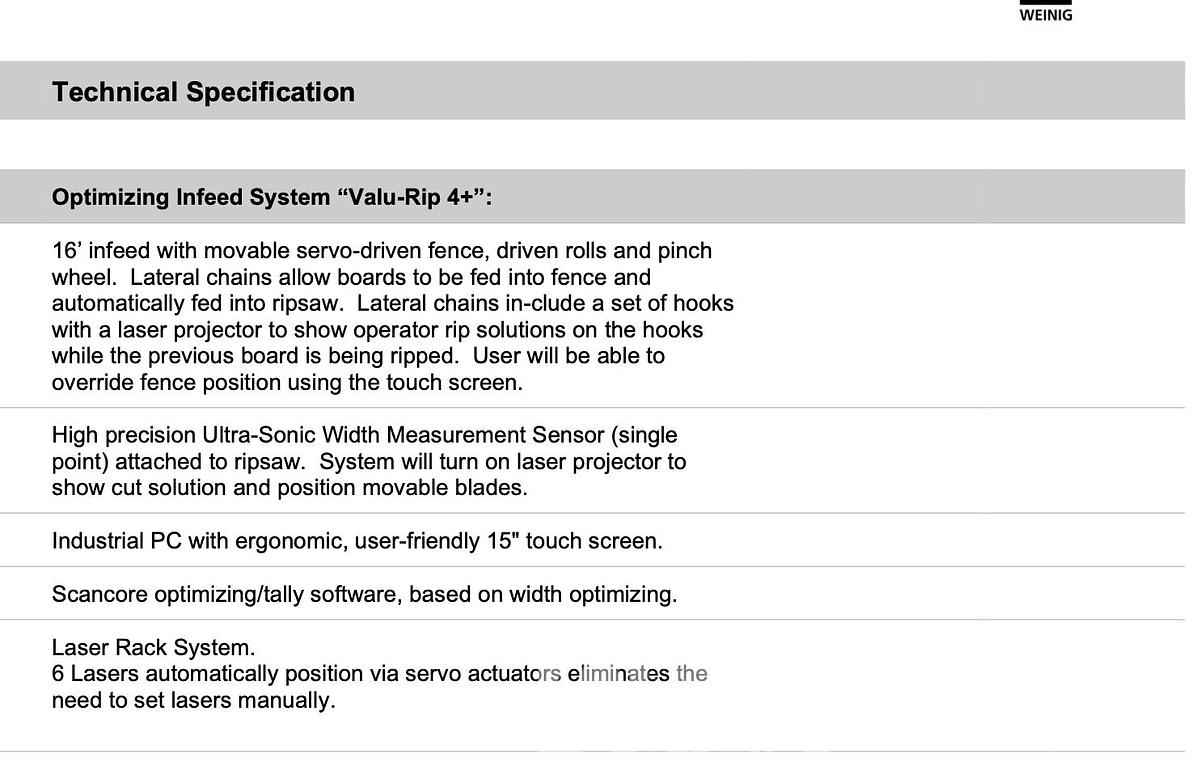
Task: Click the WEINIG logo at top right
Action: 1045,12
